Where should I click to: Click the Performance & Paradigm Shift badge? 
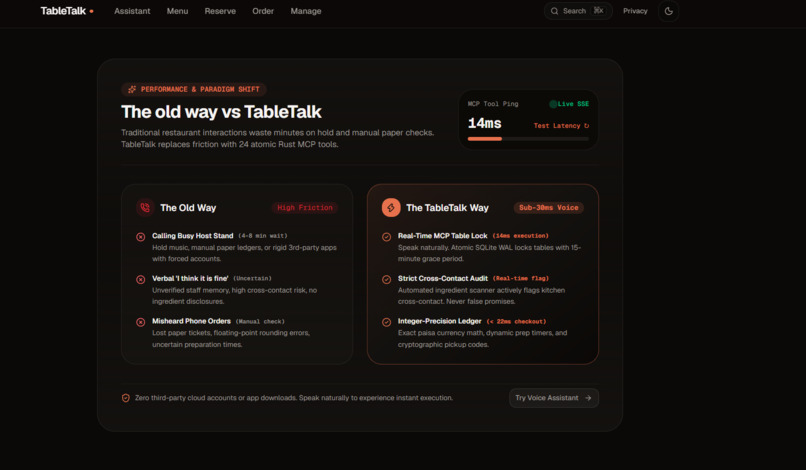pyautogui.click(x=194, y=89)
